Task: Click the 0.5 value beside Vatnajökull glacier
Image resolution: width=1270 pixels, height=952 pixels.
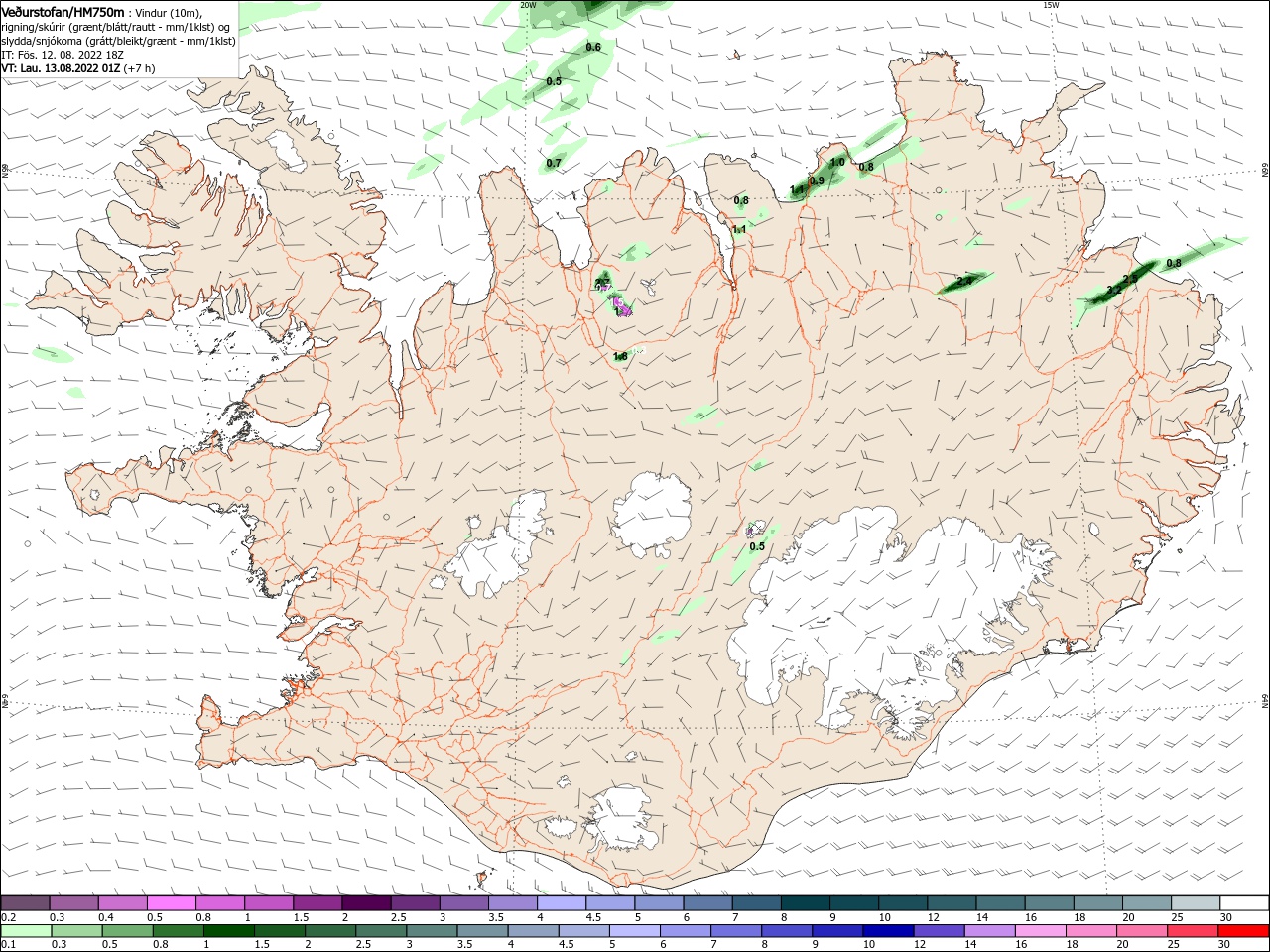Action: click(x=757, y=546)
